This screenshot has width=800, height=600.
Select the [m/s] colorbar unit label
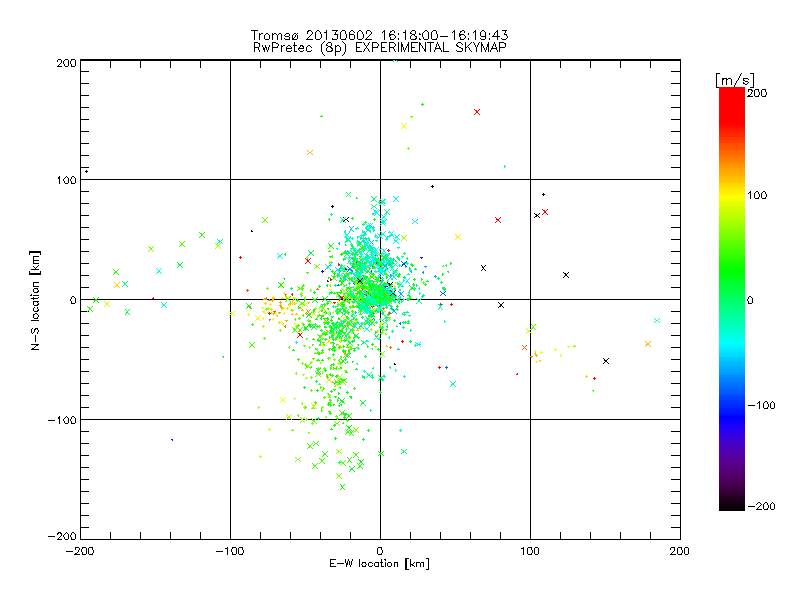pos(735,80)
